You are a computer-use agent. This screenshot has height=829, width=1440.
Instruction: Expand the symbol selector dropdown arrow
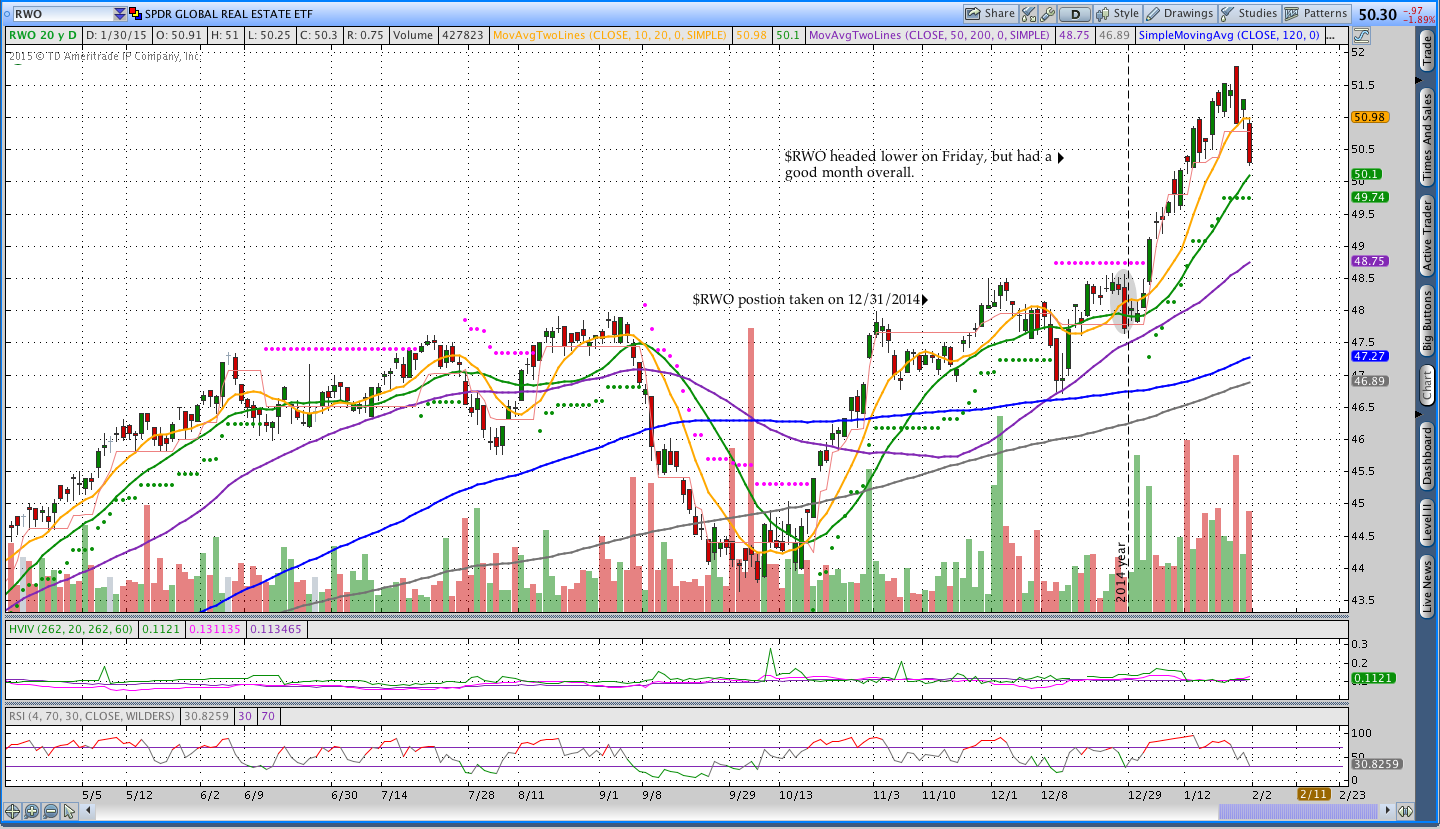click(x=120, y=14)
